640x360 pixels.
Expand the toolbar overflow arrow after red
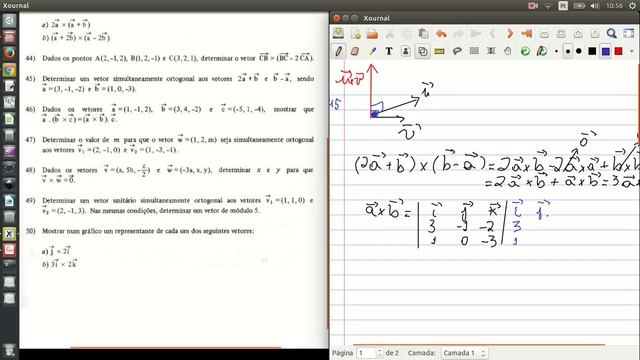[x=631, y=51]
